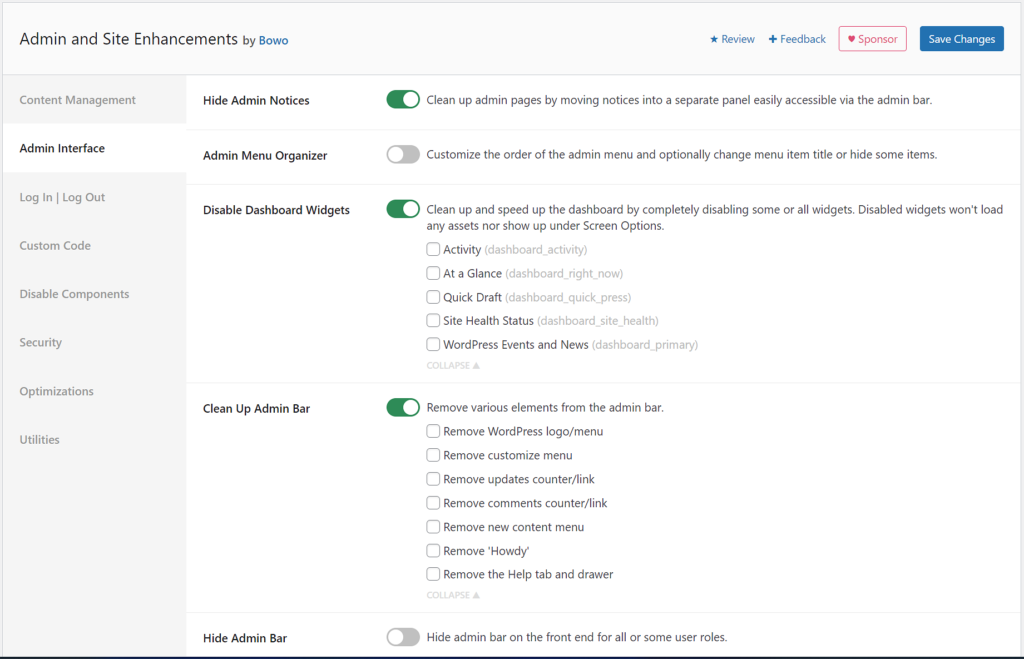Check the Activity dashboard widget box
The image size is (1024, 659).
[433, 249]
